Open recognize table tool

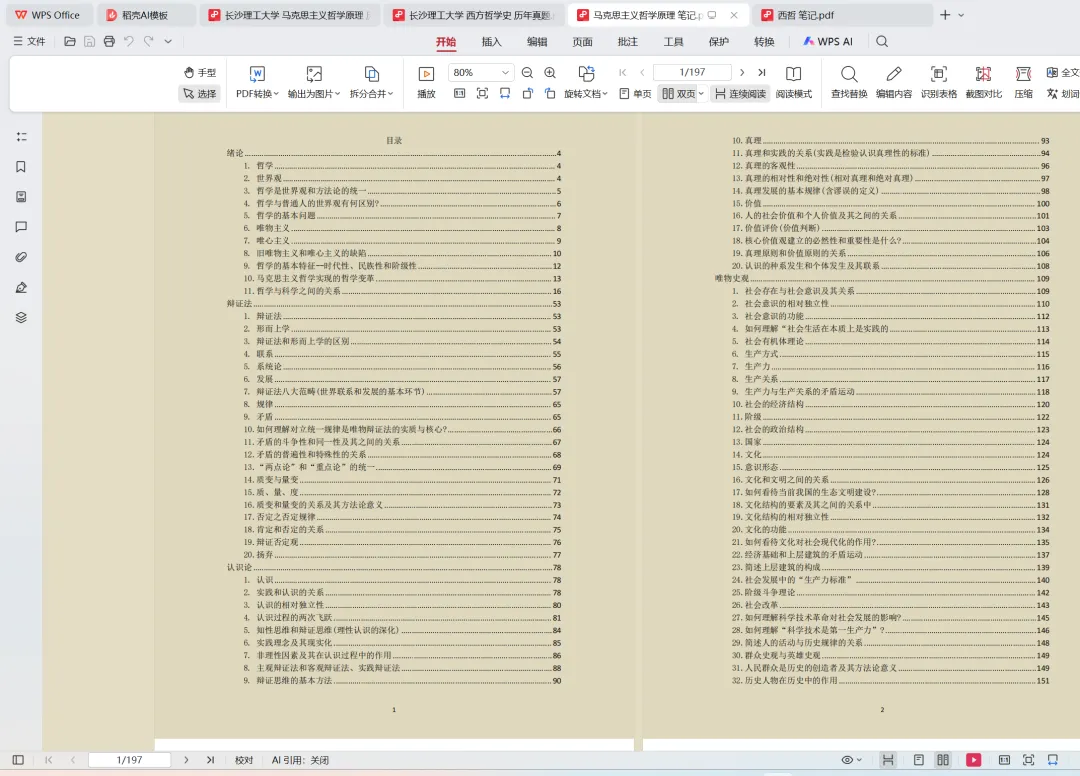(938, 82)
